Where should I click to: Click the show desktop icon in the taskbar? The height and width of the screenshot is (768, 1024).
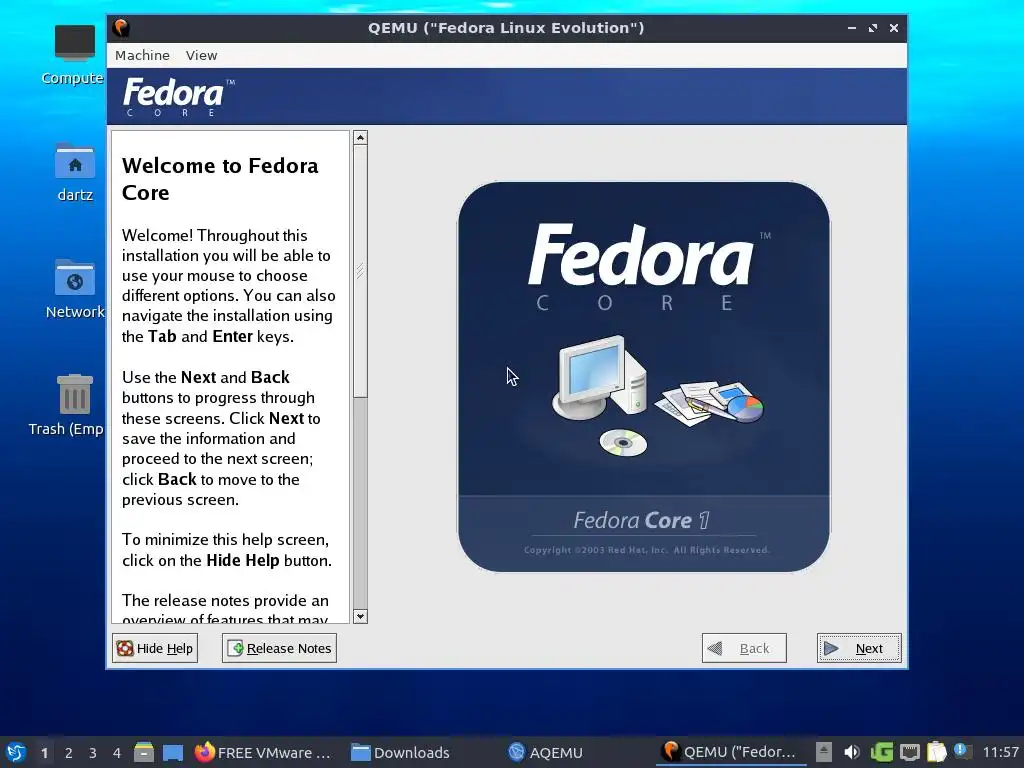pos(172,752)
